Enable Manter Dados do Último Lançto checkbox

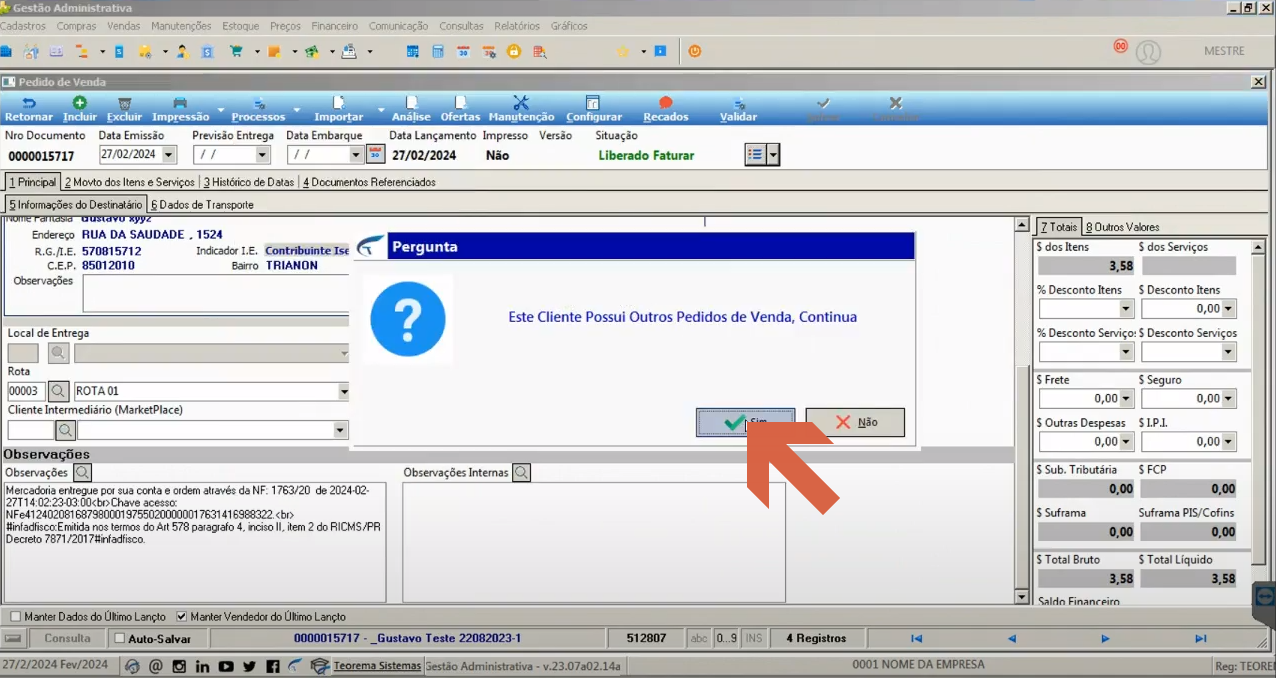coord(15,617)
